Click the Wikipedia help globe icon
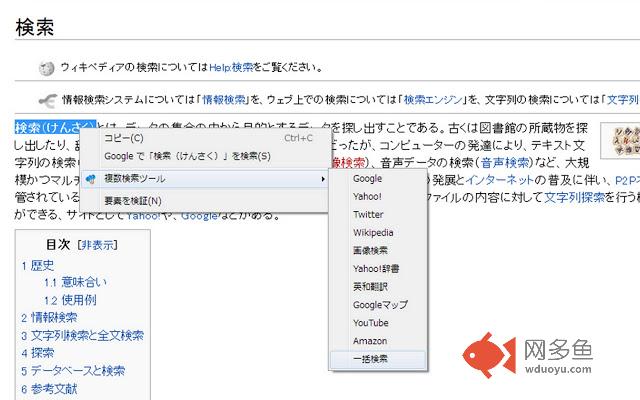Image resolution: width=640 pixels, height=400 pixels. [x=46, y=68]
